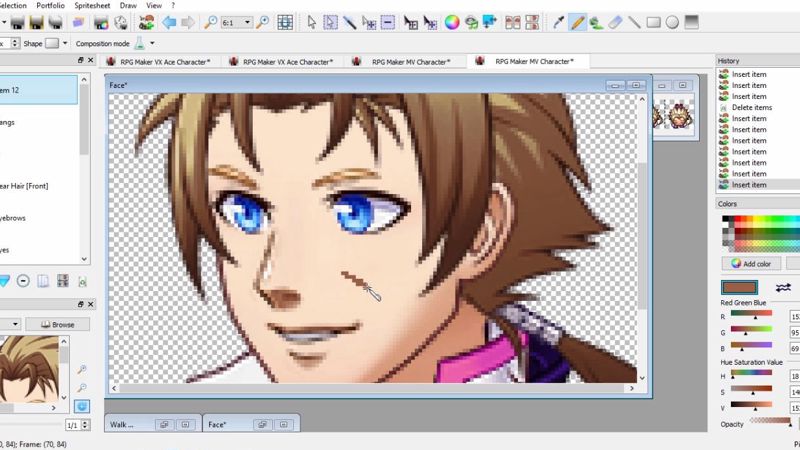Click the deselect (minus) selection icon

(x=388, y=22)
